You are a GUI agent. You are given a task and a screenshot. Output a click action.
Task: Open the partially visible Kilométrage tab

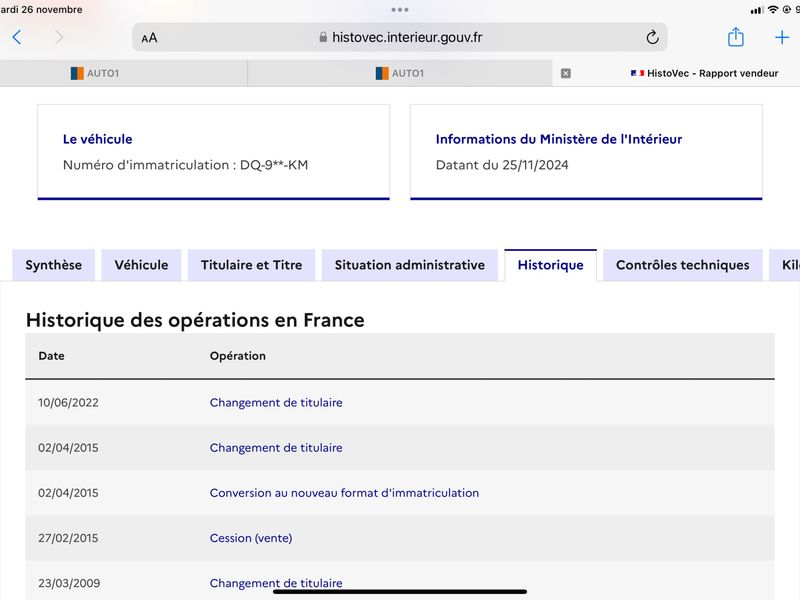(x=786, y=265)
